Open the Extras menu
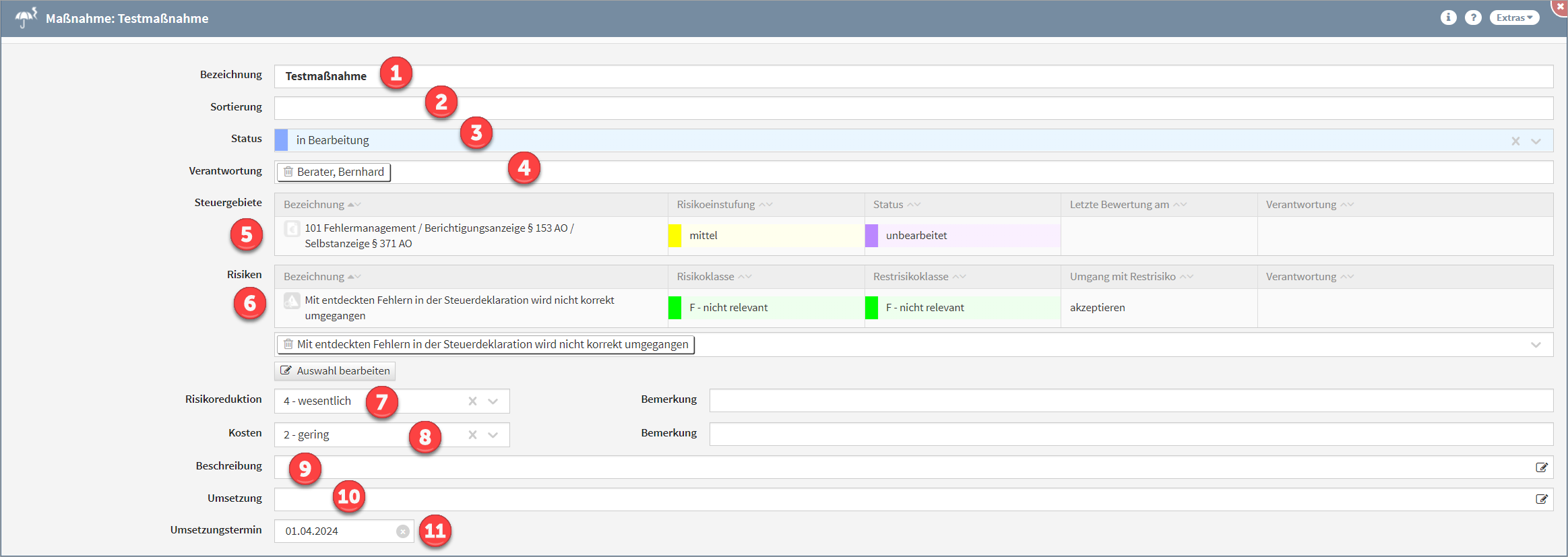This screenshot has height=557, width=1568. pyautogui.click(x=1514, y=18)
